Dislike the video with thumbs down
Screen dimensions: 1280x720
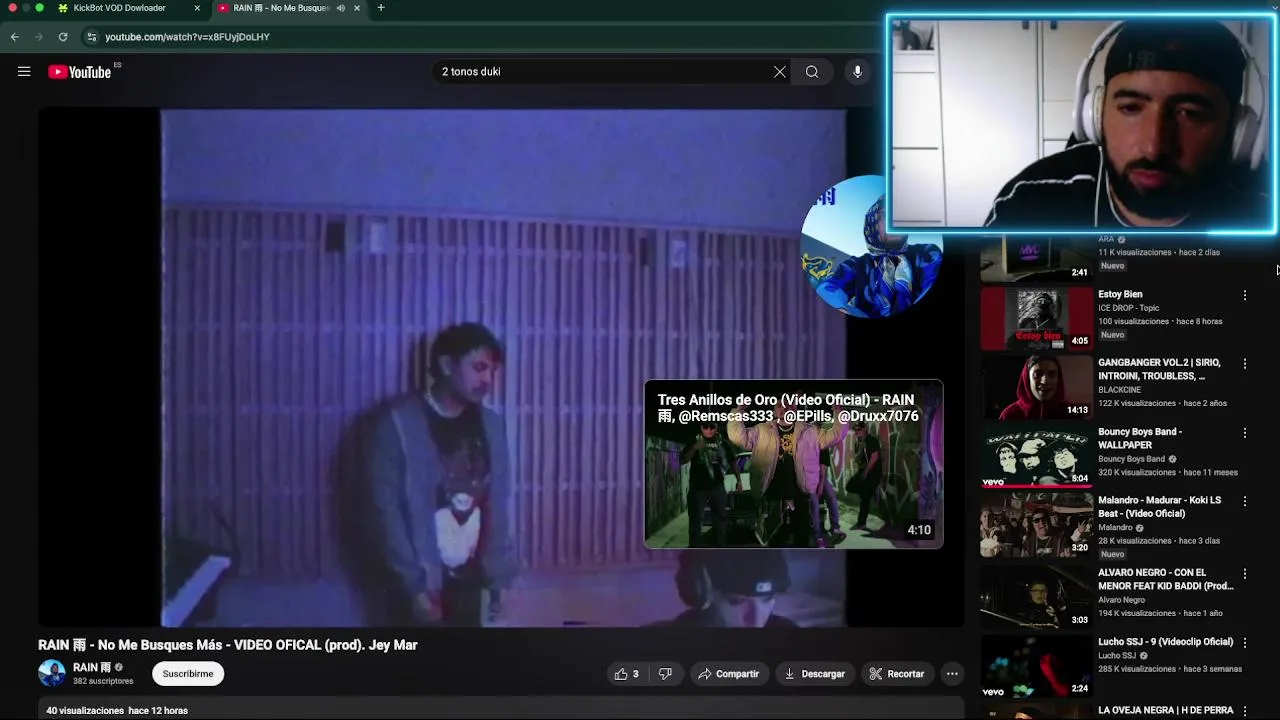(665, 674)
